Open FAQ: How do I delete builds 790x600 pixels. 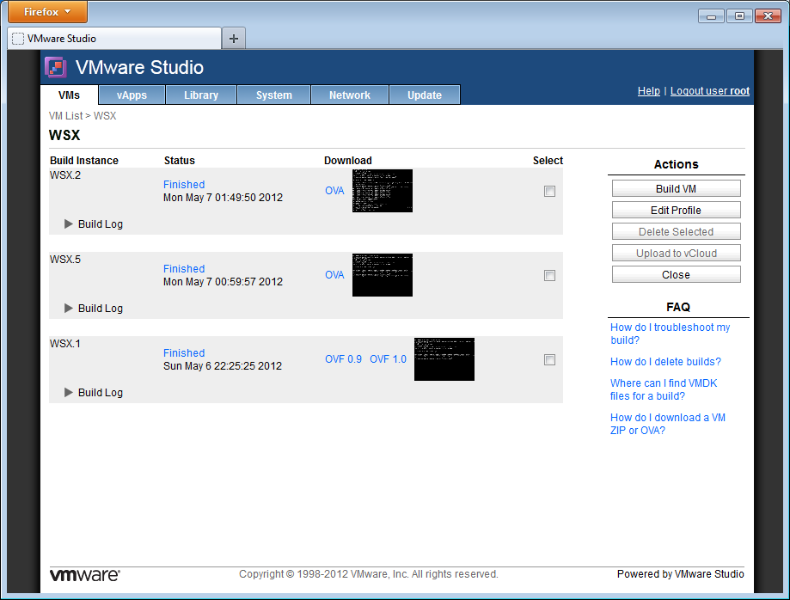click(x=666, y=362)
